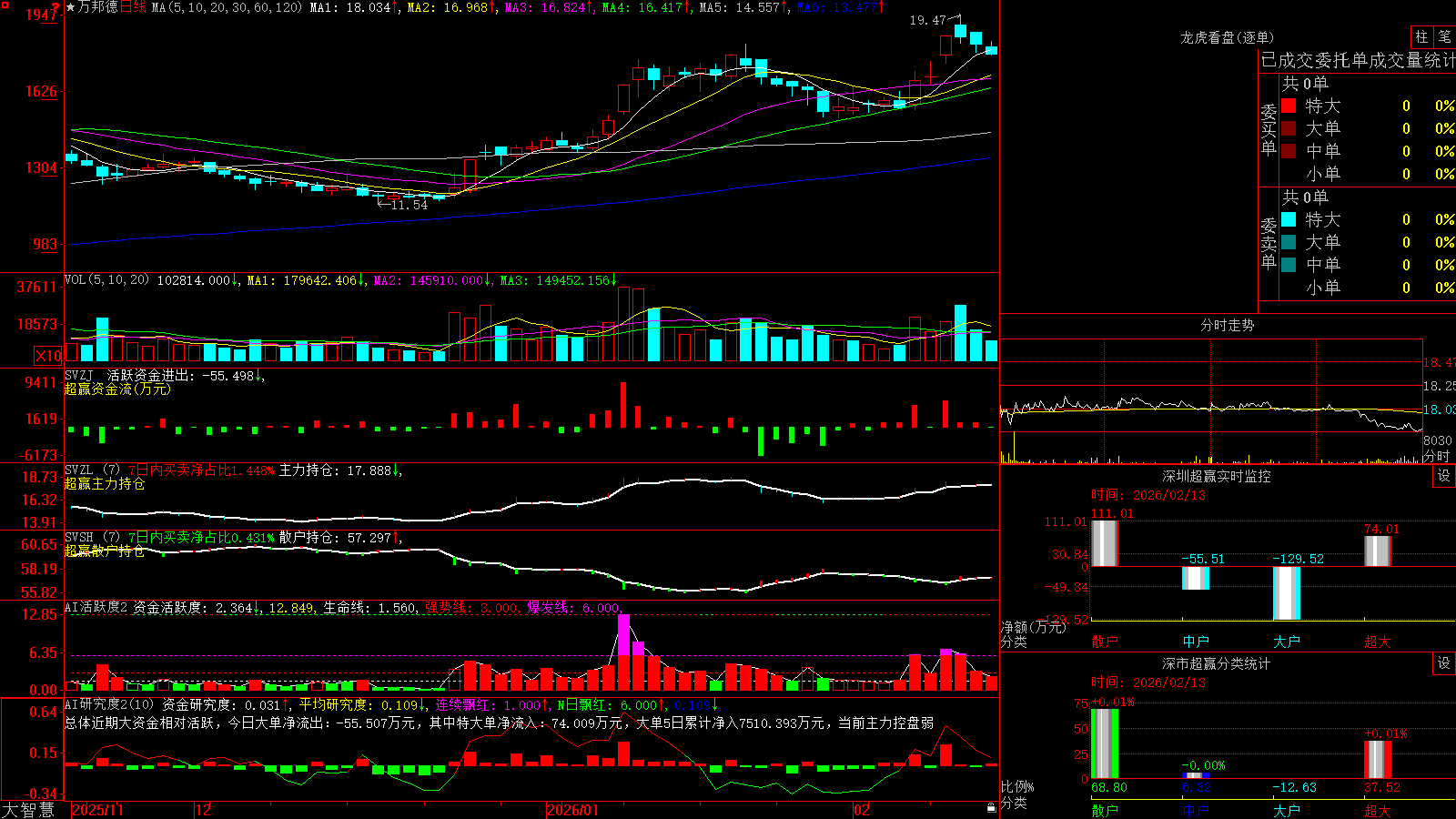Click the 活跃资金进出: -55.498 value
This screenshot has height=819, width=1456.
pyautogui.click(x=185, y=375)
